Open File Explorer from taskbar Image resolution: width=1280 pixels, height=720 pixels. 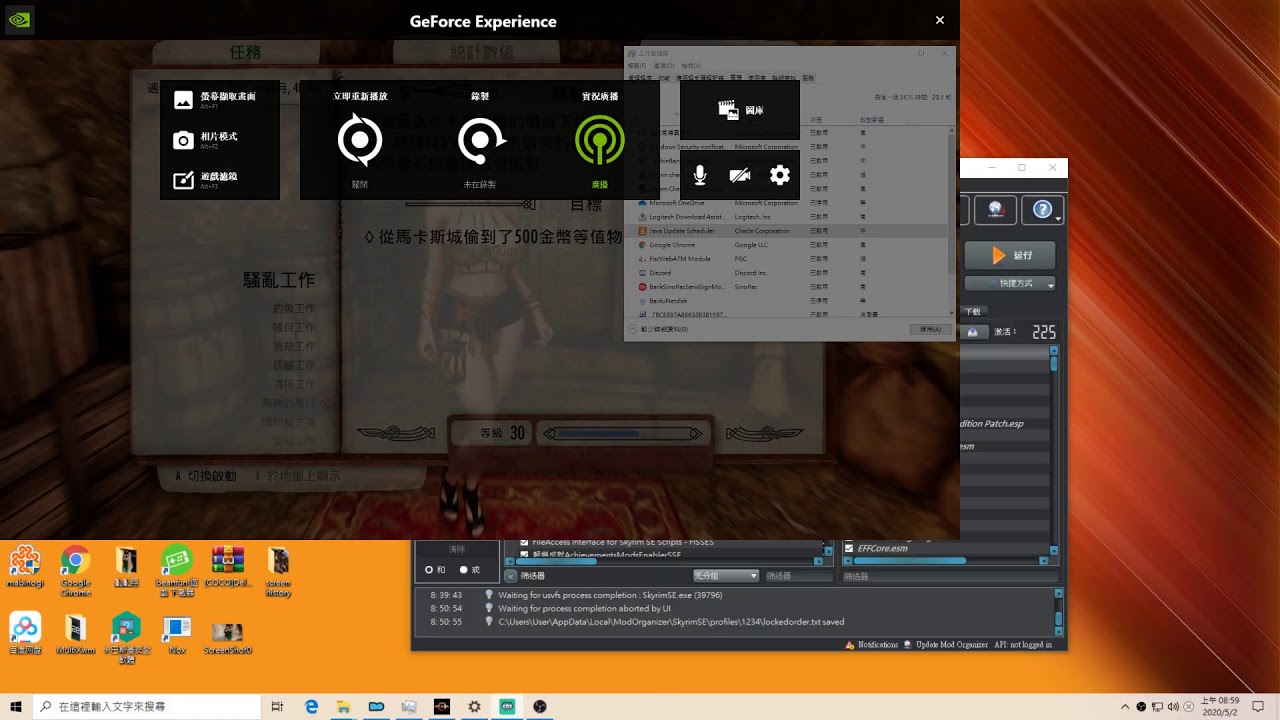[343, 706]
